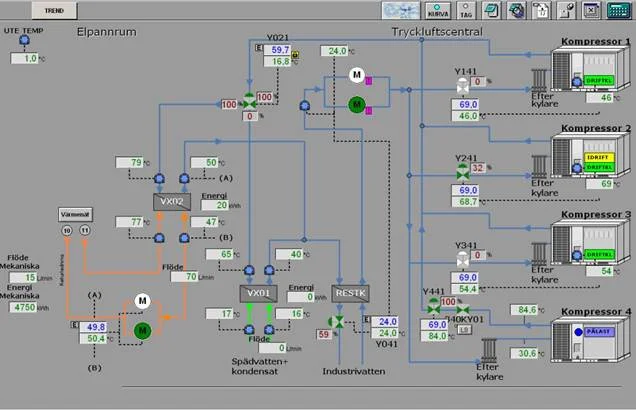
Task: Click the DRIFTEL indicator on Kompressor 1
Action: [599, 81]
